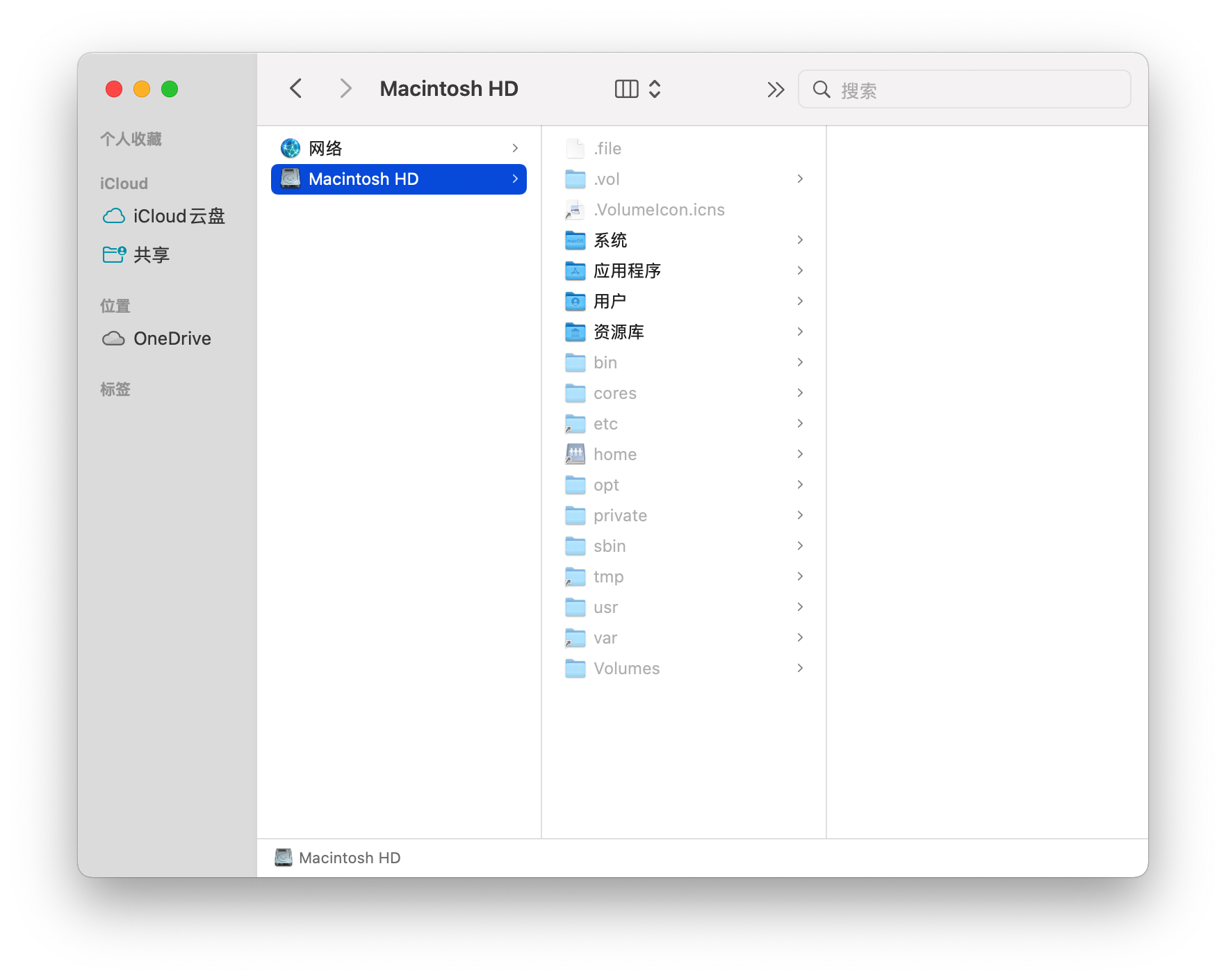
Task: Open the 系统 folder
Action: tap(684, 240)
